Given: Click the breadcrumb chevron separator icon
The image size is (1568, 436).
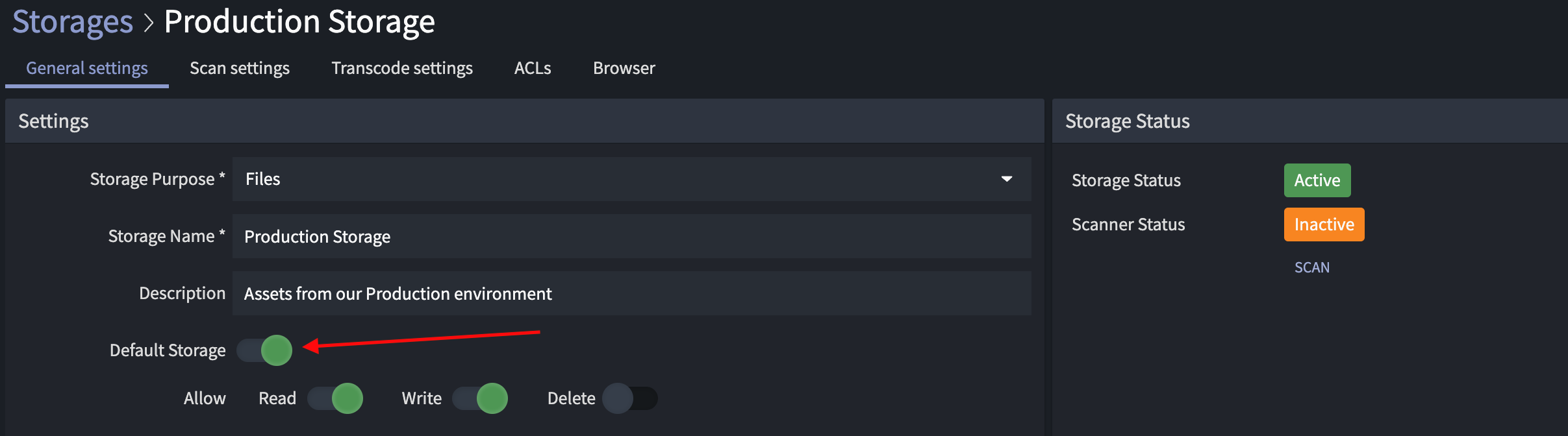Looking at the screenshot, I should [149, 23].
